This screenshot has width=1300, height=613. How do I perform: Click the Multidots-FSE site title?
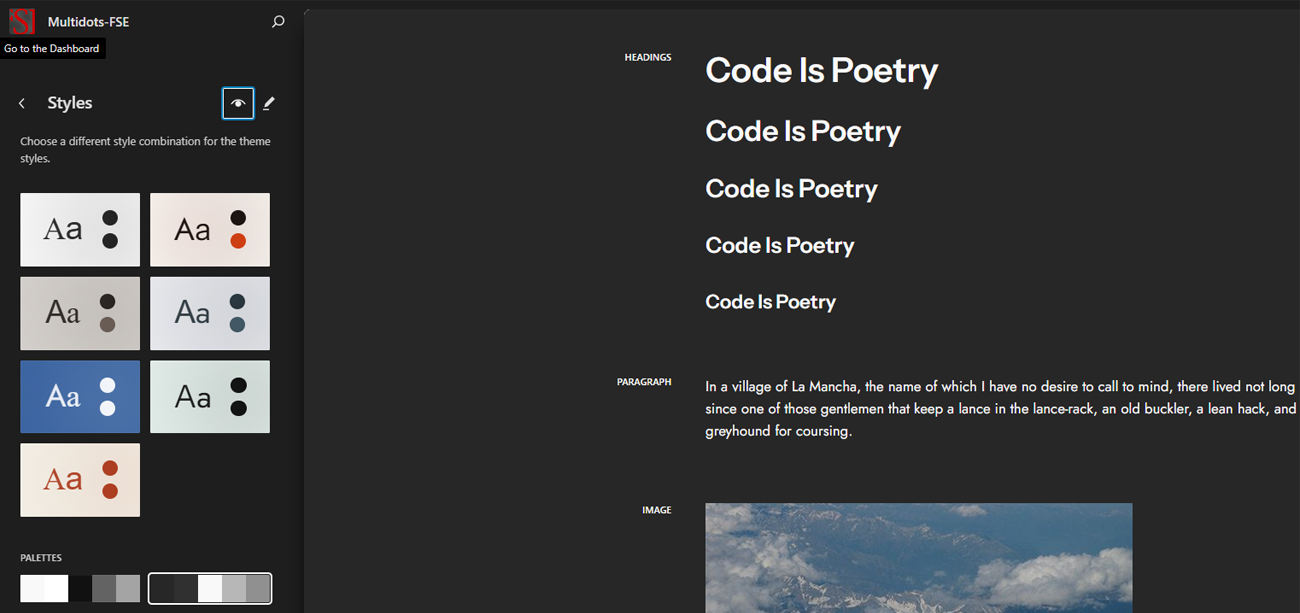click(88, 21)
